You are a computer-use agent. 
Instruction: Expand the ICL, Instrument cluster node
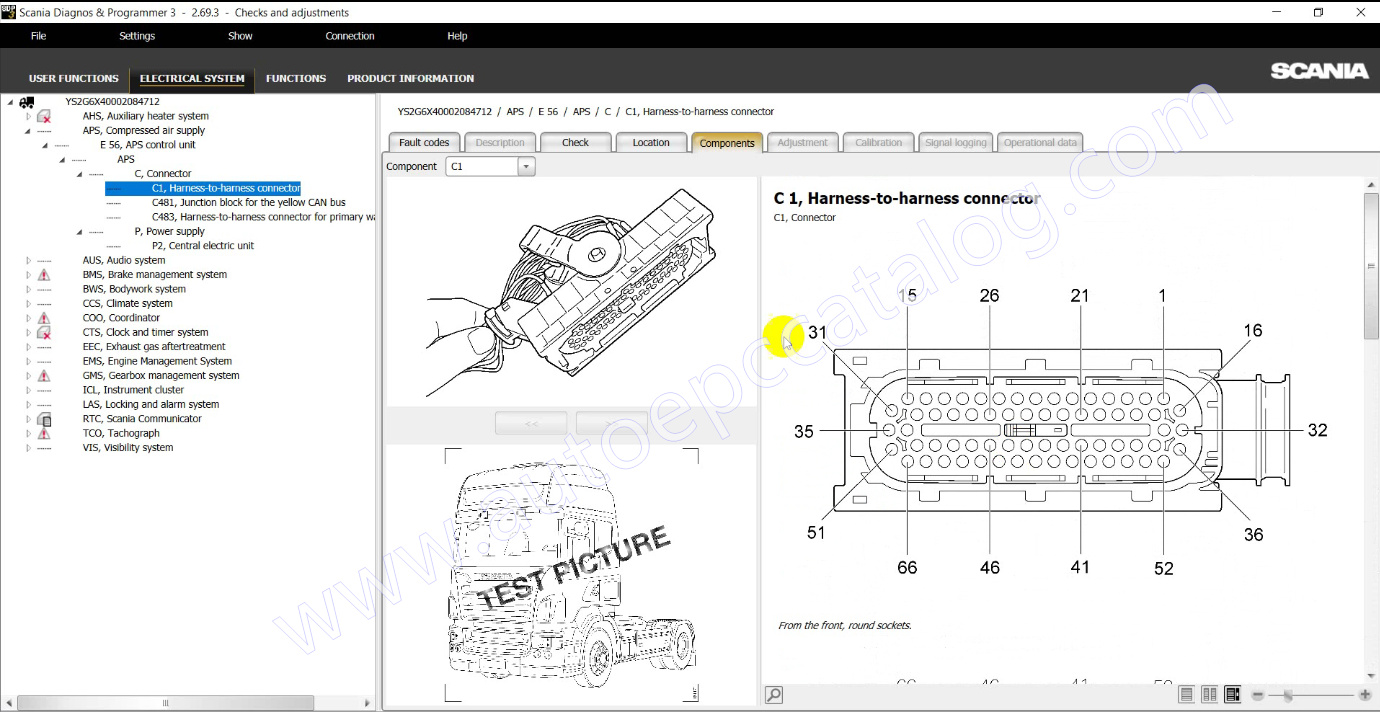pyautogui.click(x=29, y=390)
